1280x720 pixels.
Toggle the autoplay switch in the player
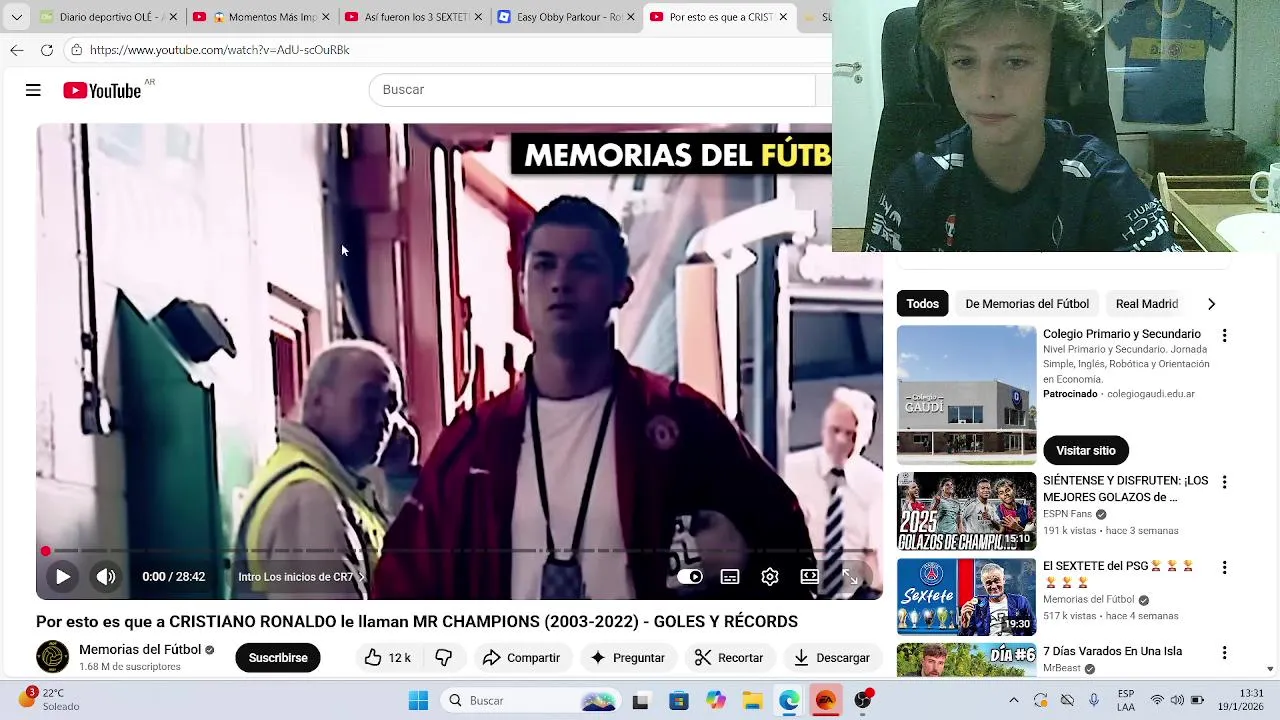click(690, 577)
